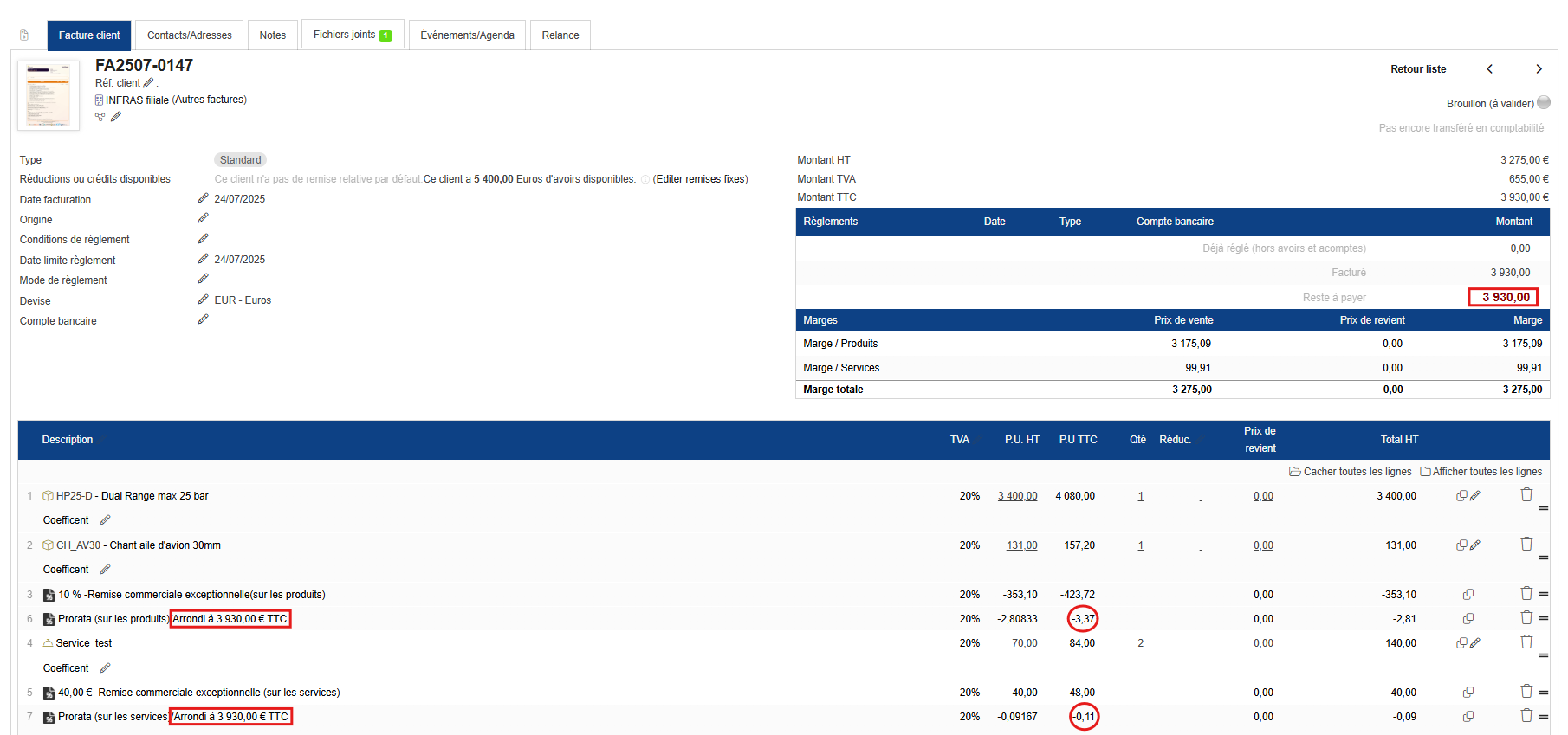Viewport: 1568px width, 735px height.
Task: Click the Standard type badge
Action: (x=241, y=160)
